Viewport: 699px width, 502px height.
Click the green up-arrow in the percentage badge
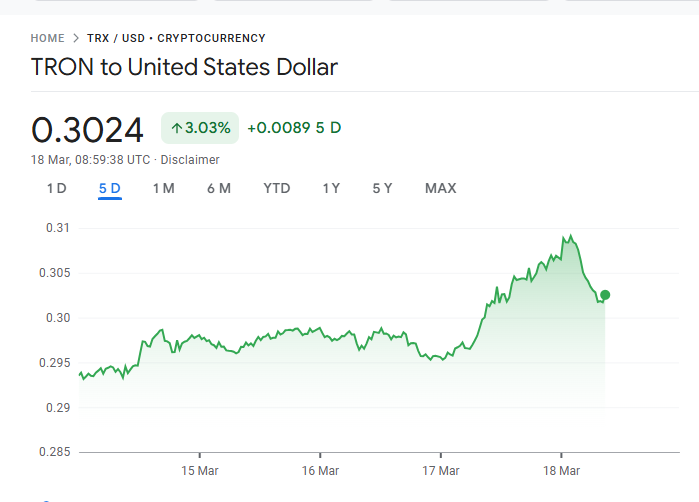(176, 128)
